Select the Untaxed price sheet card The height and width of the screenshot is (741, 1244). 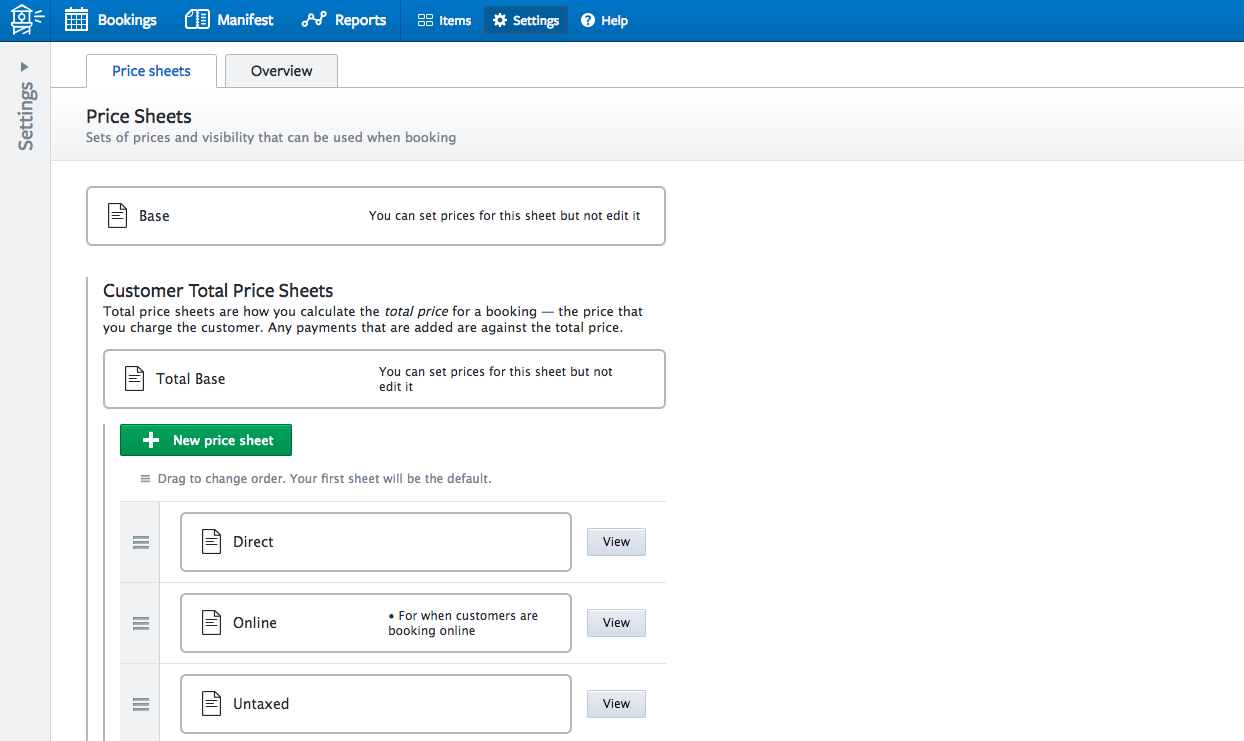[x=376, y=704]
